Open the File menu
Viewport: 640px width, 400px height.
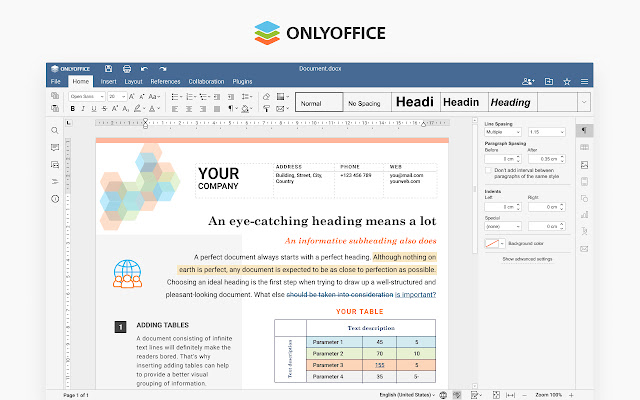(56, 81)
